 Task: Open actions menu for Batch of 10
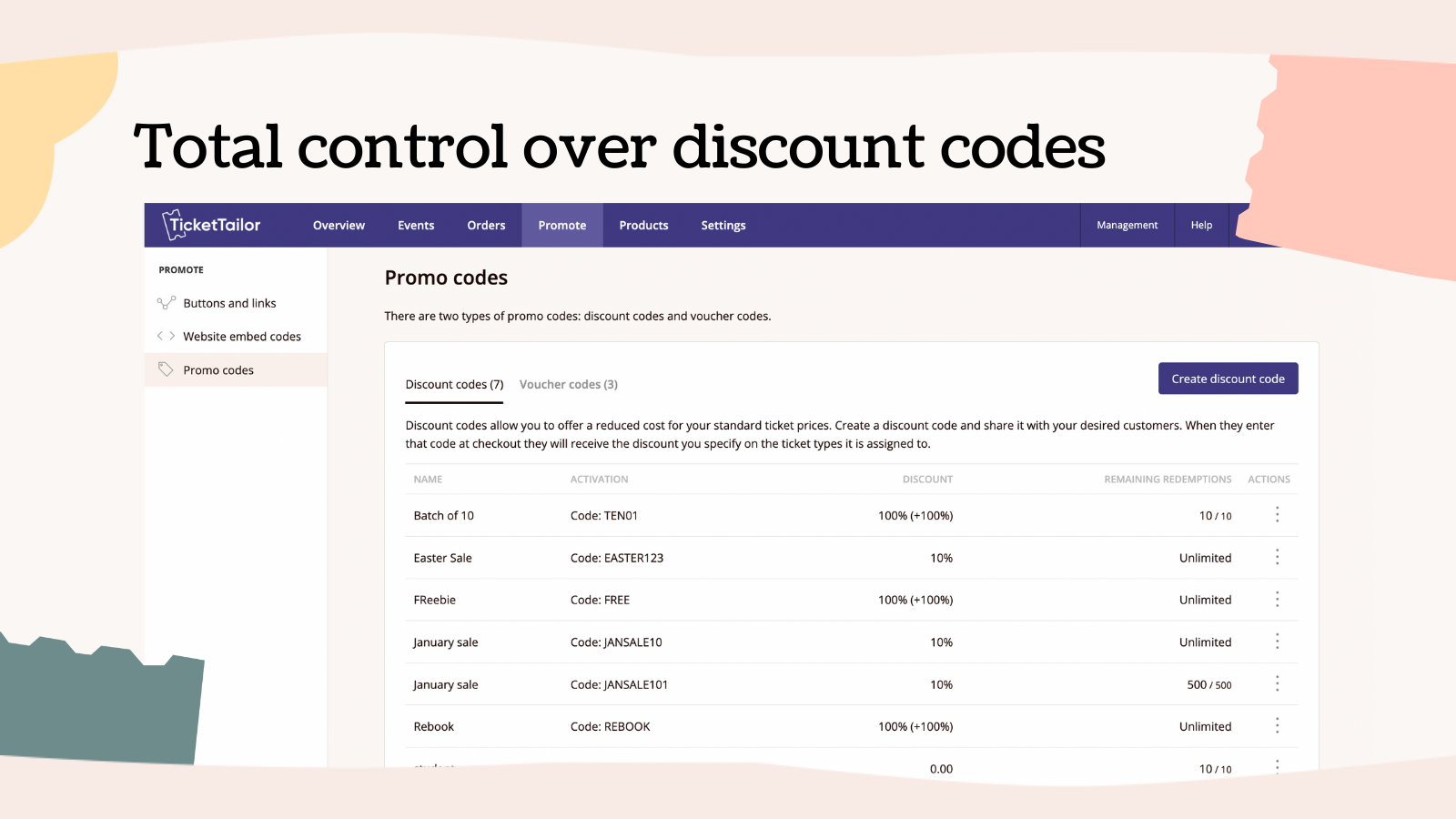(1277, 515)
